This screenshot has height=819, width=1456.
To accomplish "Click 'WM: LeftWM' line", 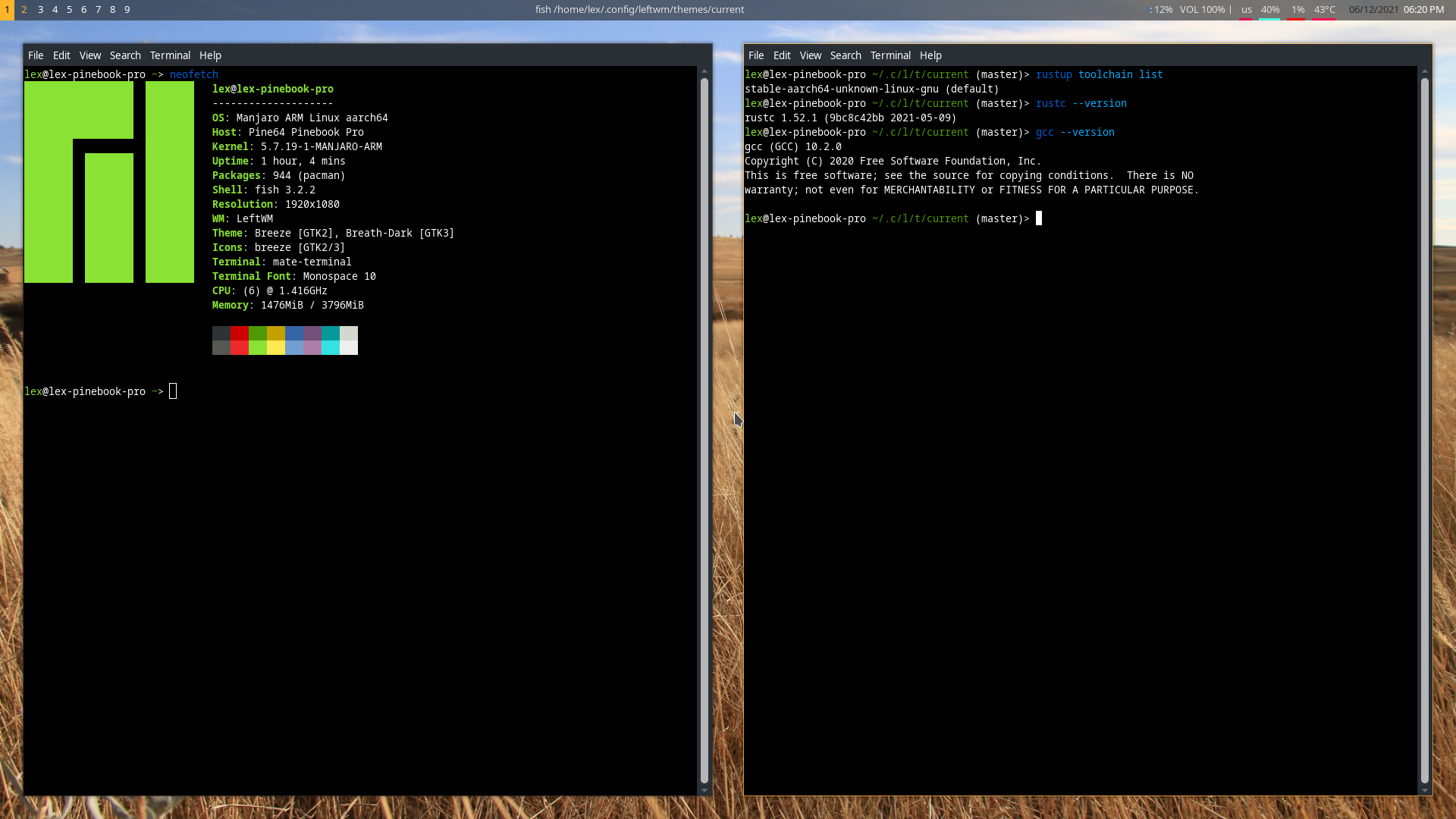I will pyautogui.click(x=243, y=218).
